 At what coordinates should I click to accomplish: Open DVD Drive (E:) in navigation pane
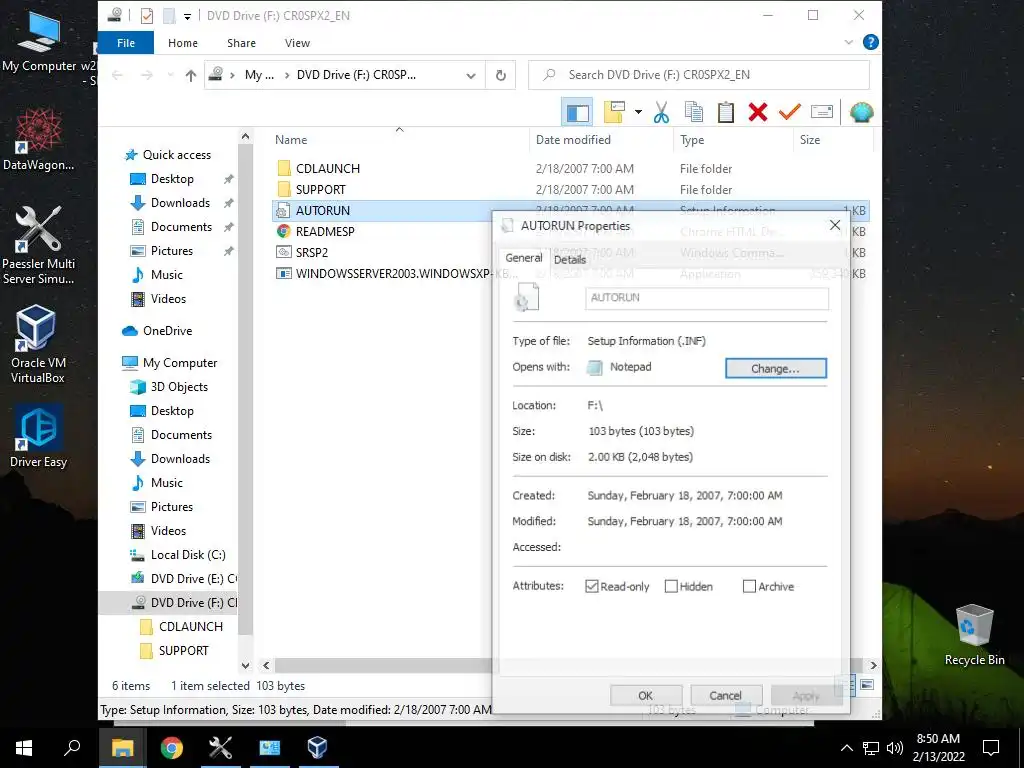click(193, 579)
